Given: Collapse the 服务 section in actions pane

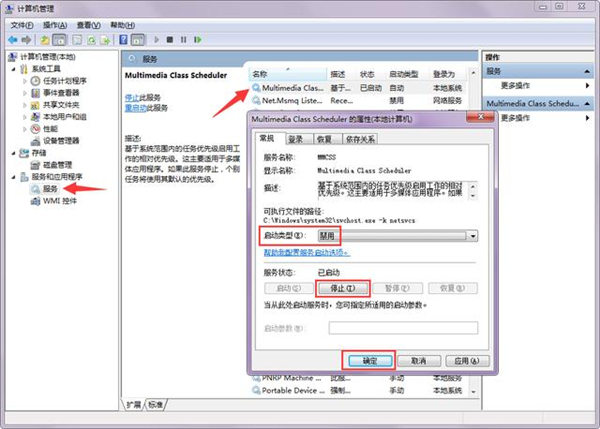Looking at the screenshot, I should point(587,72).
